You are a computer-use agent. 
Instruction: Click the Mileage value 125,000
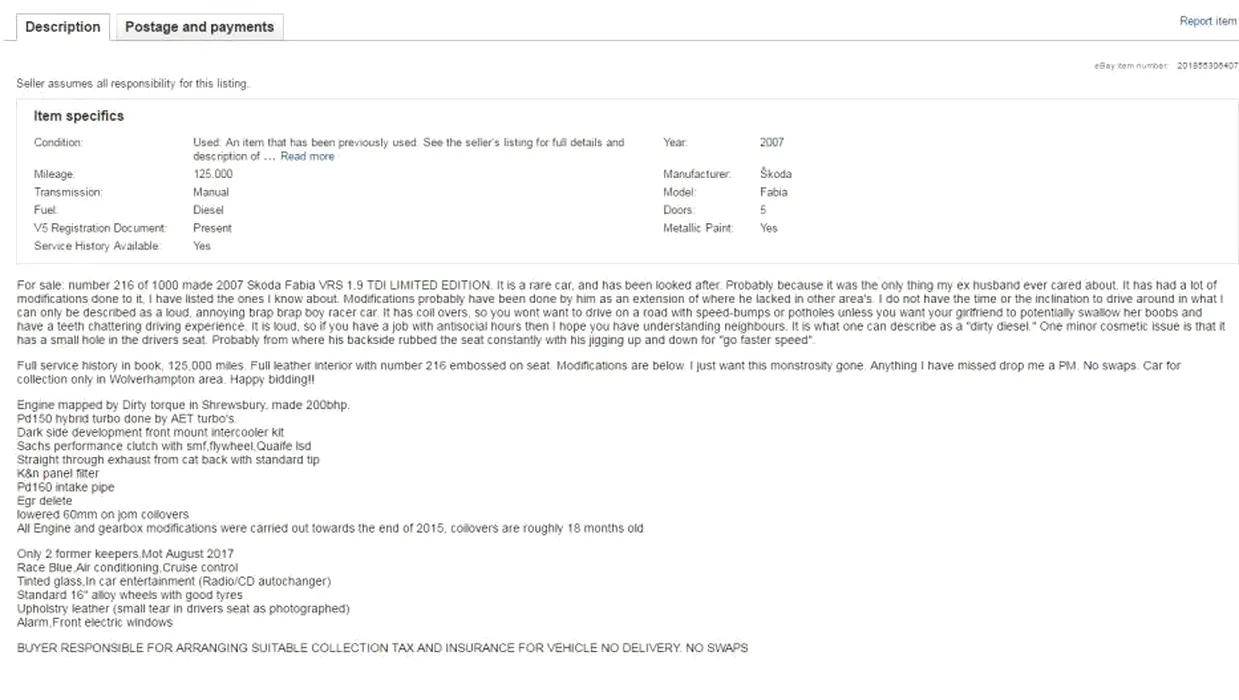click(213, 174)
